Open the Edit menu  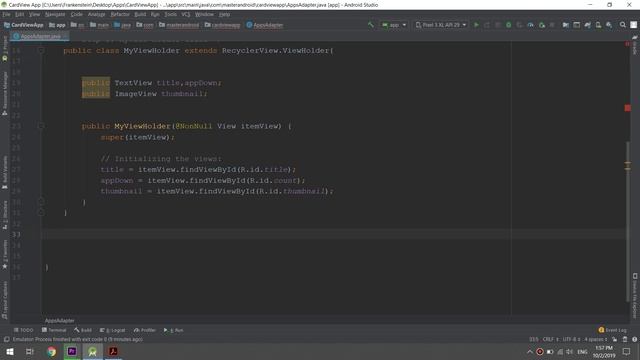coord(20,14)
